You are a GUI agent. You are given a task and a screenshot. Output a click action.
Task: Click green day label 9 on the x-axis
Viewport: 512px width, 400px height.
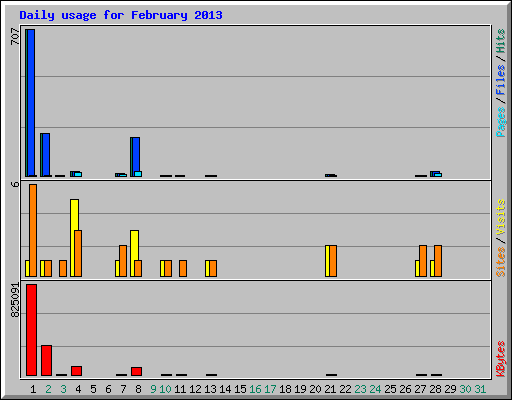click(153, 389)
